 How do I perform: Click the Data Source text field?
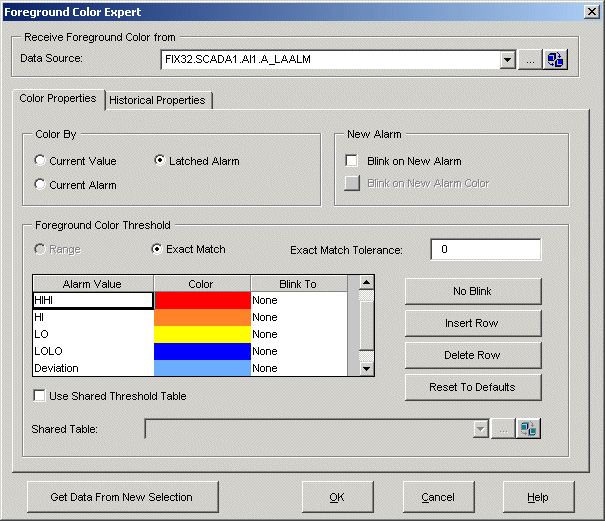coord(330,60)
